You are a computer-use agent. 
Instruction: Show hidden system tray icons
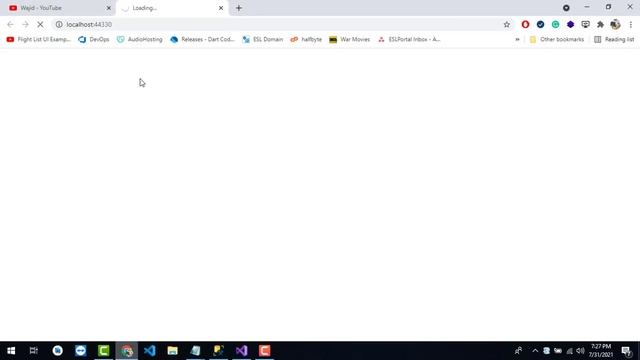(x=535, y=351)
